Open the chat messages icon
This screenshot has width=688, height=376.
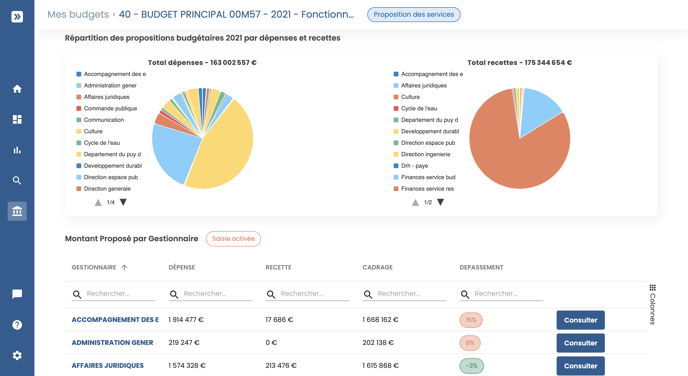17,294
